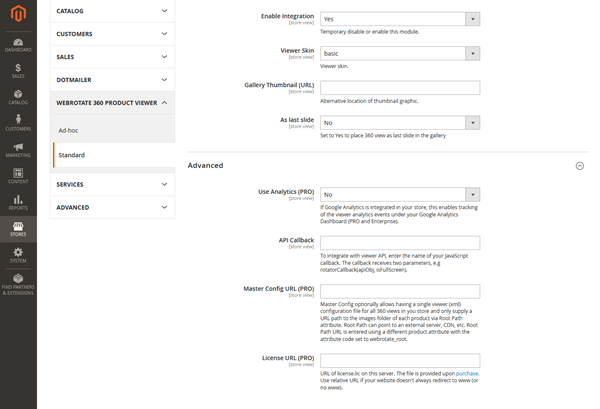Open the Dashboard sidebar icon
600x409 pixels.
click(x=18, y=43)
